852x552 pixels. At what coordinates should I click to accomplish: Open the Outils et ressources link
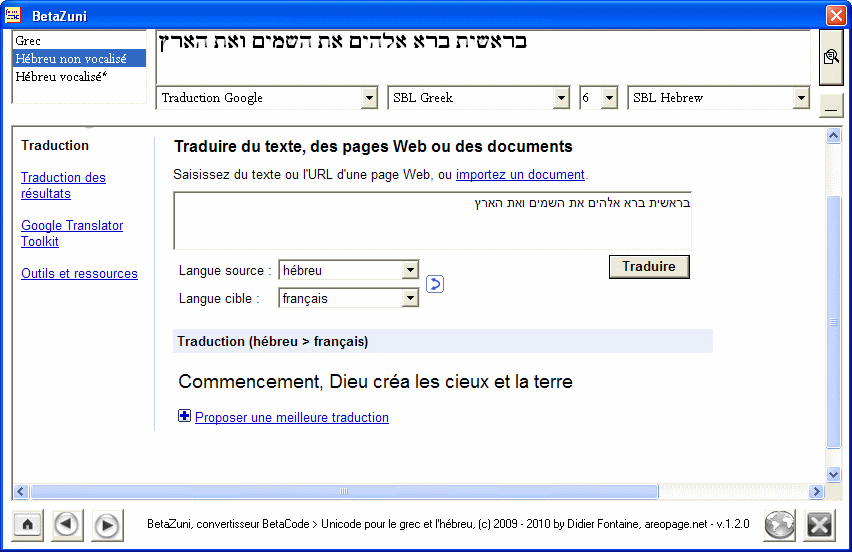[x=79, y=273]
